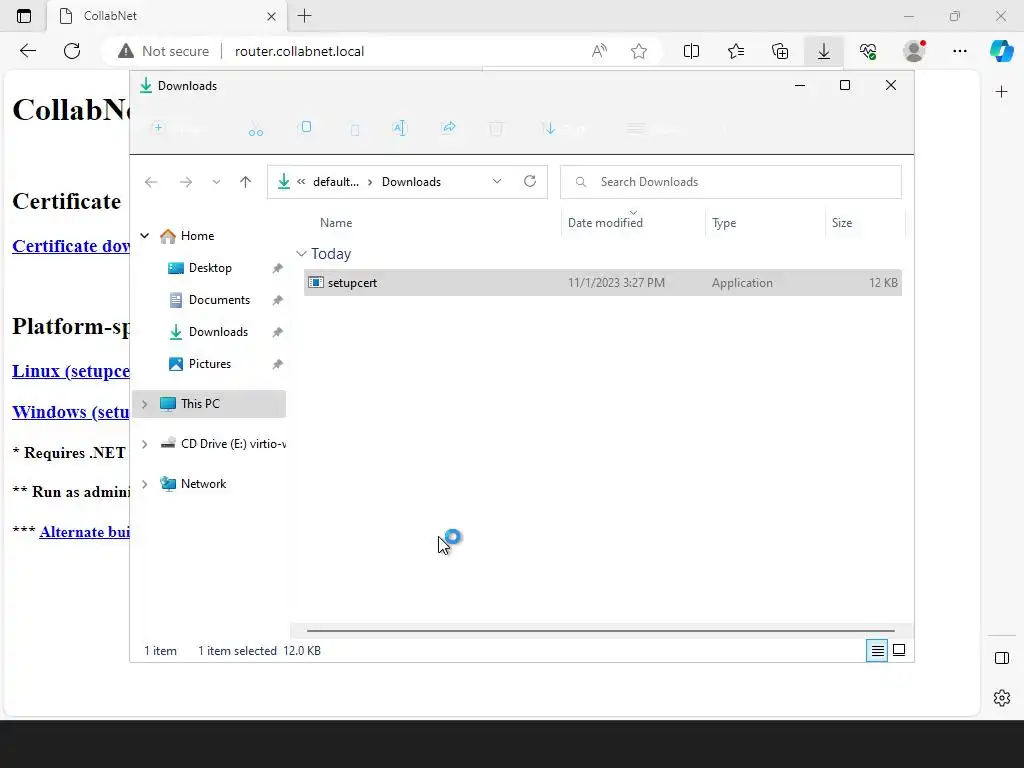Open Explorer recent locations dropdown
Screen dimensions: 1024x768
pos(216,182)
